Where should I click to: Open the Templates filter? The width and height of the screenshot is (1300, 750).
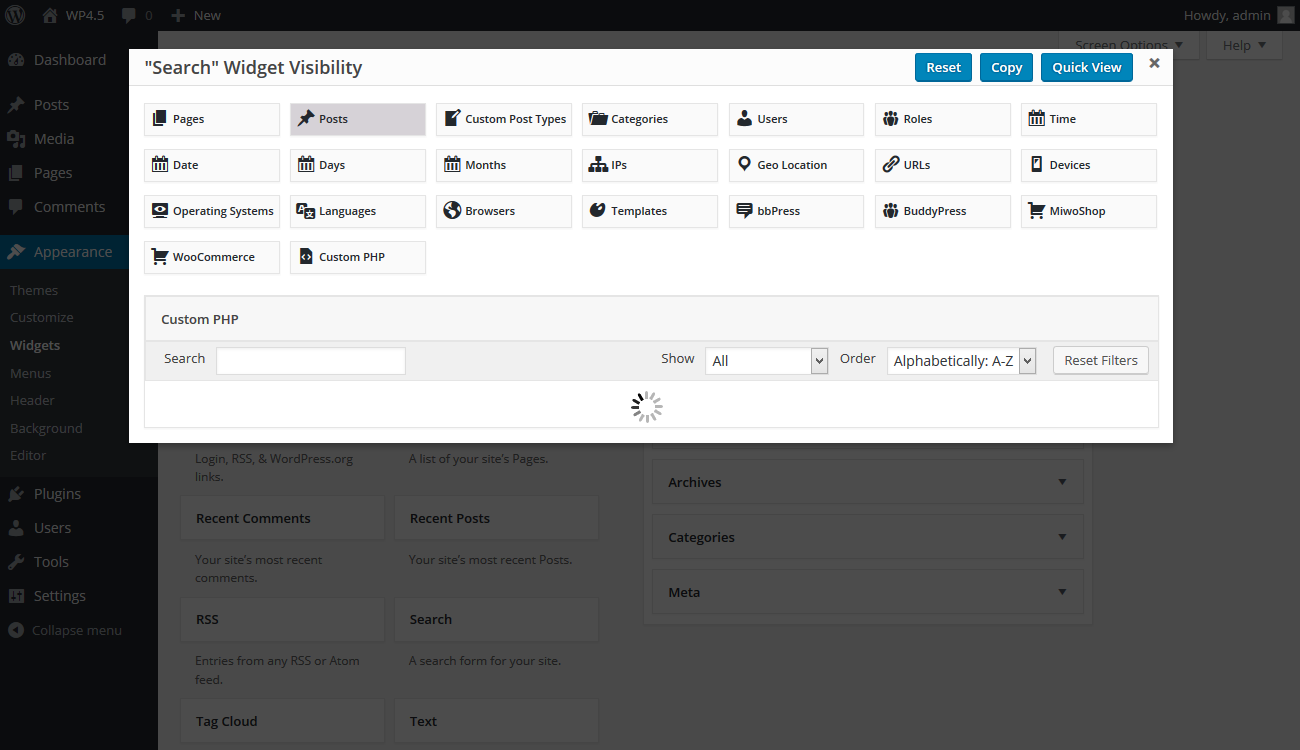click(650, 211)
